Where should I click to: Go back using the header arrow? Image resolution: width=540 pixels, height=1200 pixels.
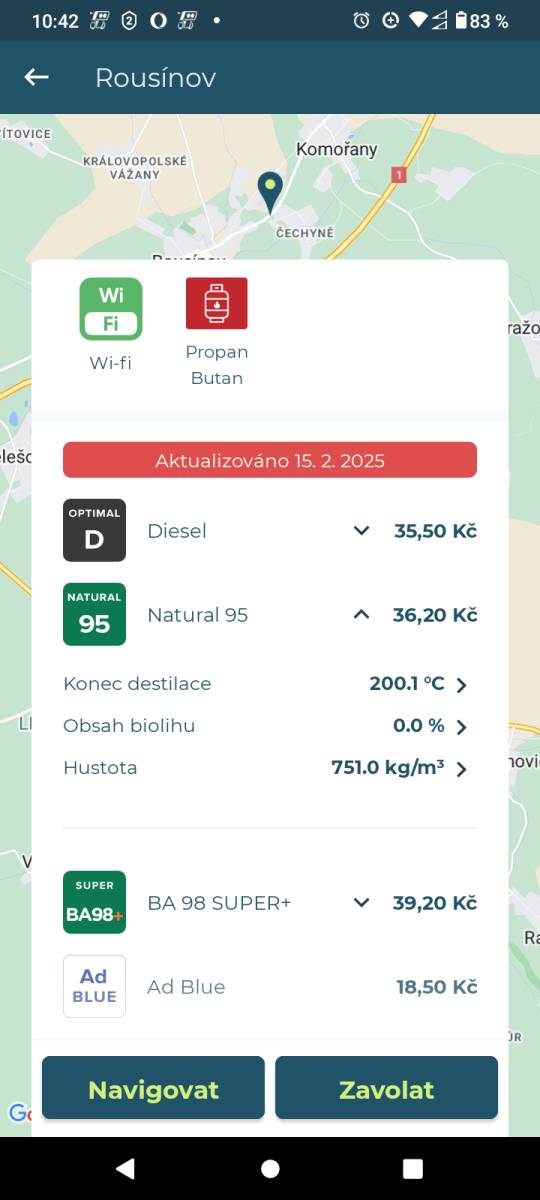pyautogui.click(x=37, y=77)
